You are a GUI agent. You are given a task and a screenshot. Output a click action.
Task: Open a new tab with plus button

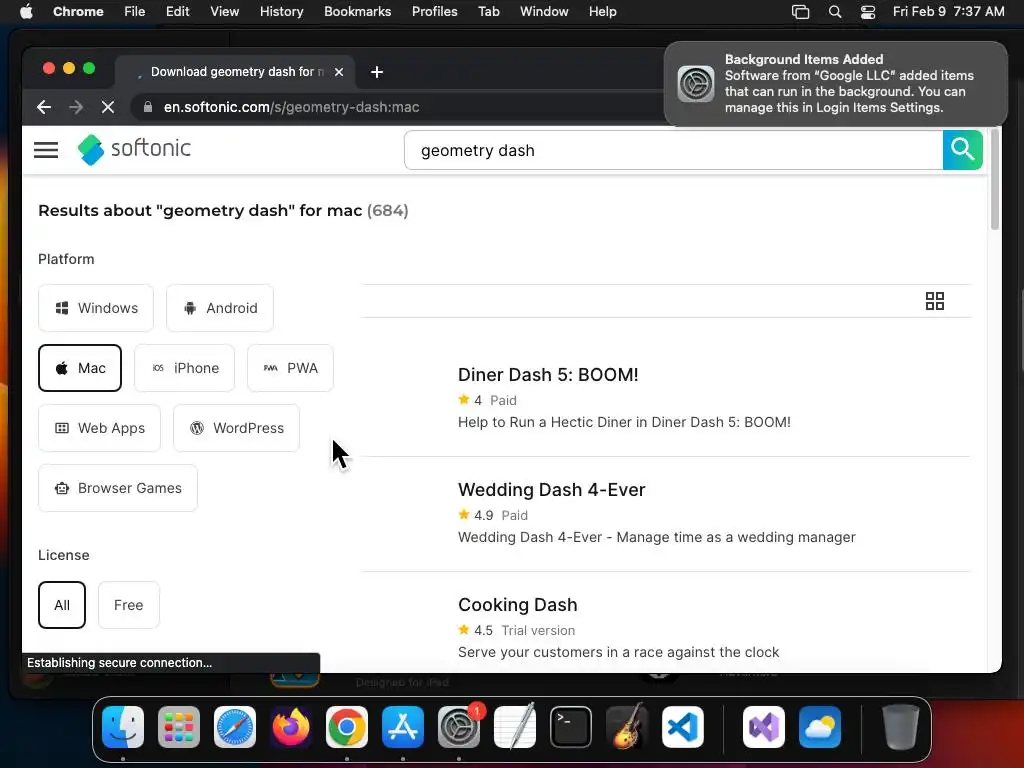click(377, 72)
